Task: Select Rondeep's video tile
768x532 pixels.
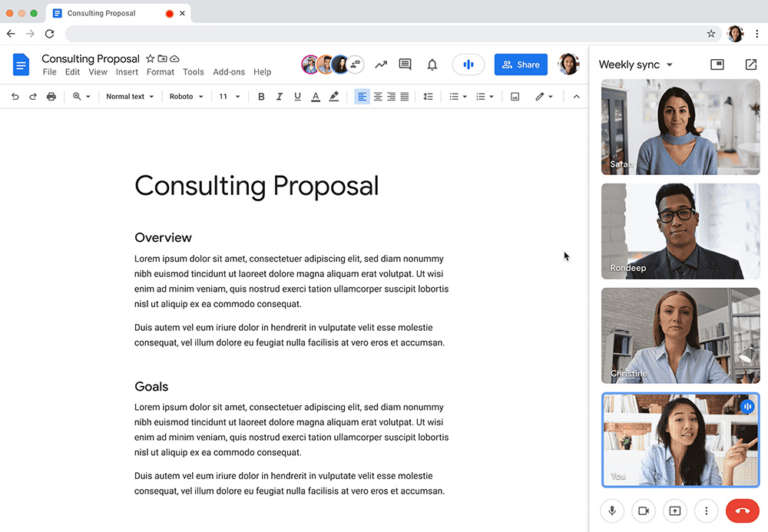Action: pos(680,231)
